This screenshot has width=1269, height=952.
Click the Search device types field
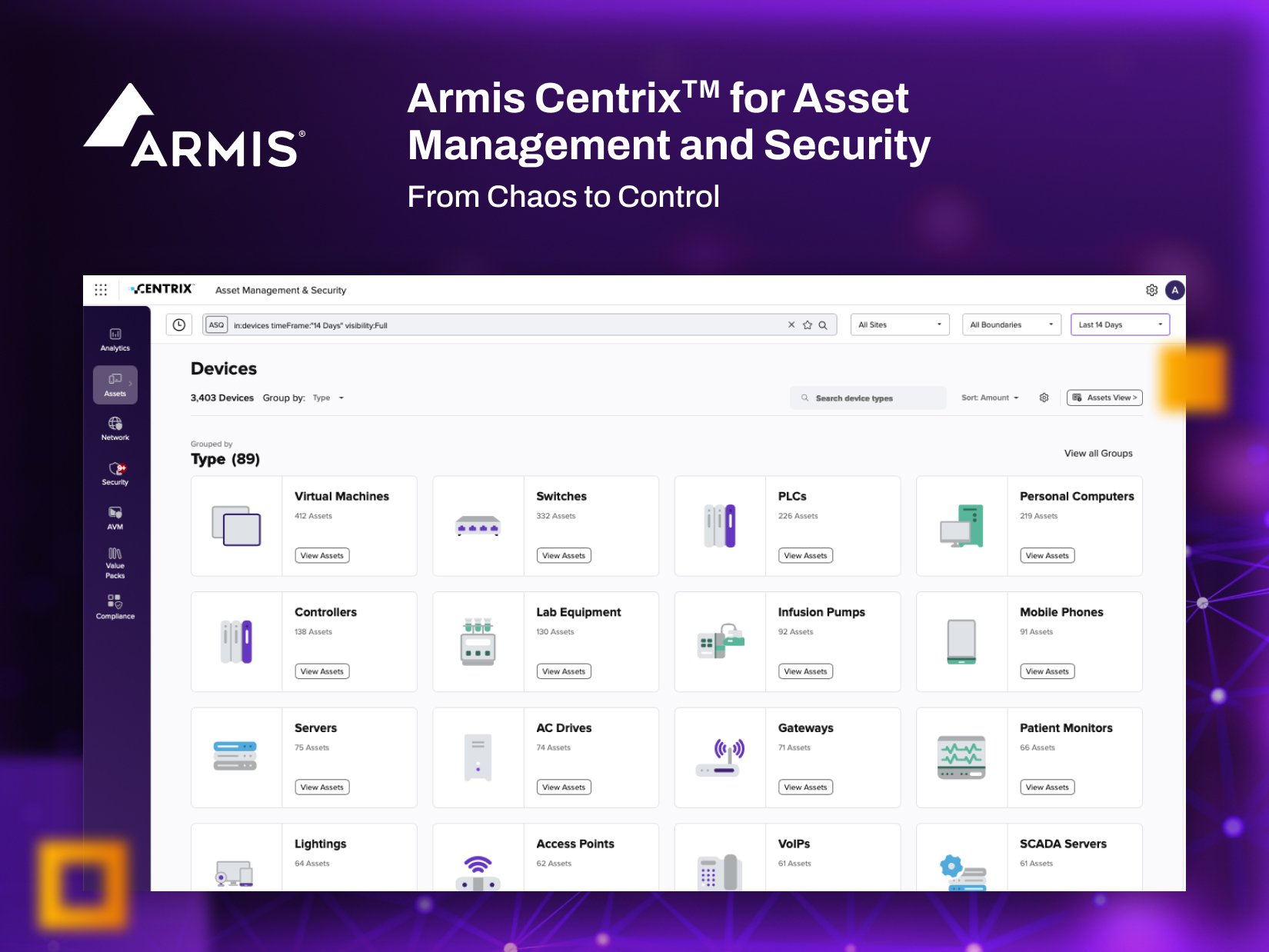(868, 398)
